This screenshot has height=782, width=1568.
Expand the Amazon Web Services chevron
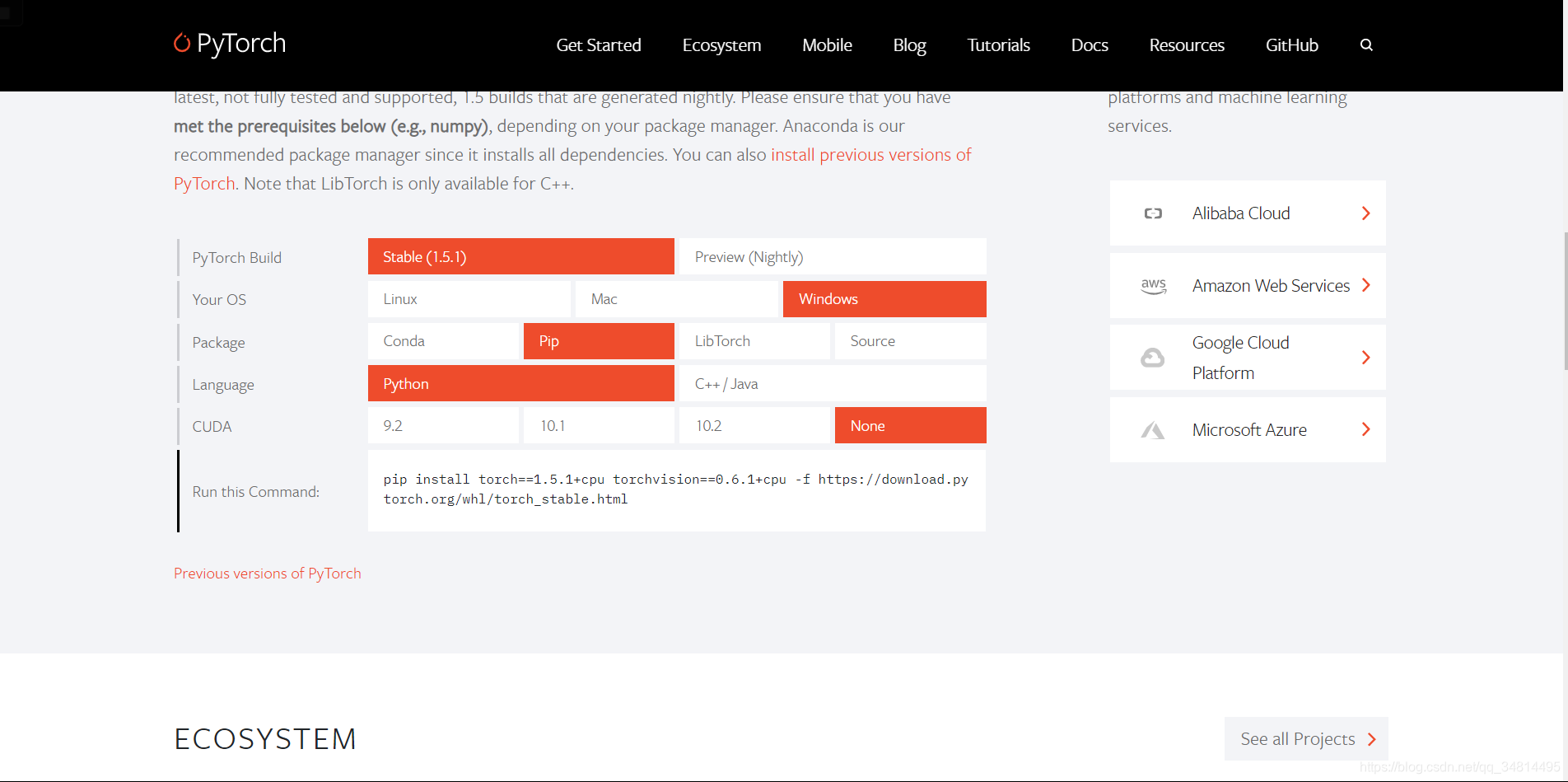coord(1365,285)
